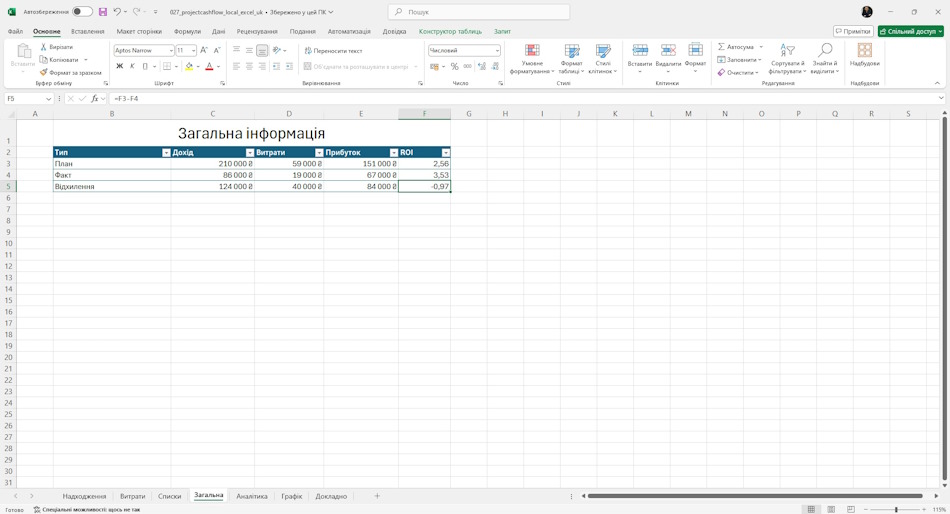
Task: Open the font name Aptos Narrow dropdown
Action: click(171, 50)
